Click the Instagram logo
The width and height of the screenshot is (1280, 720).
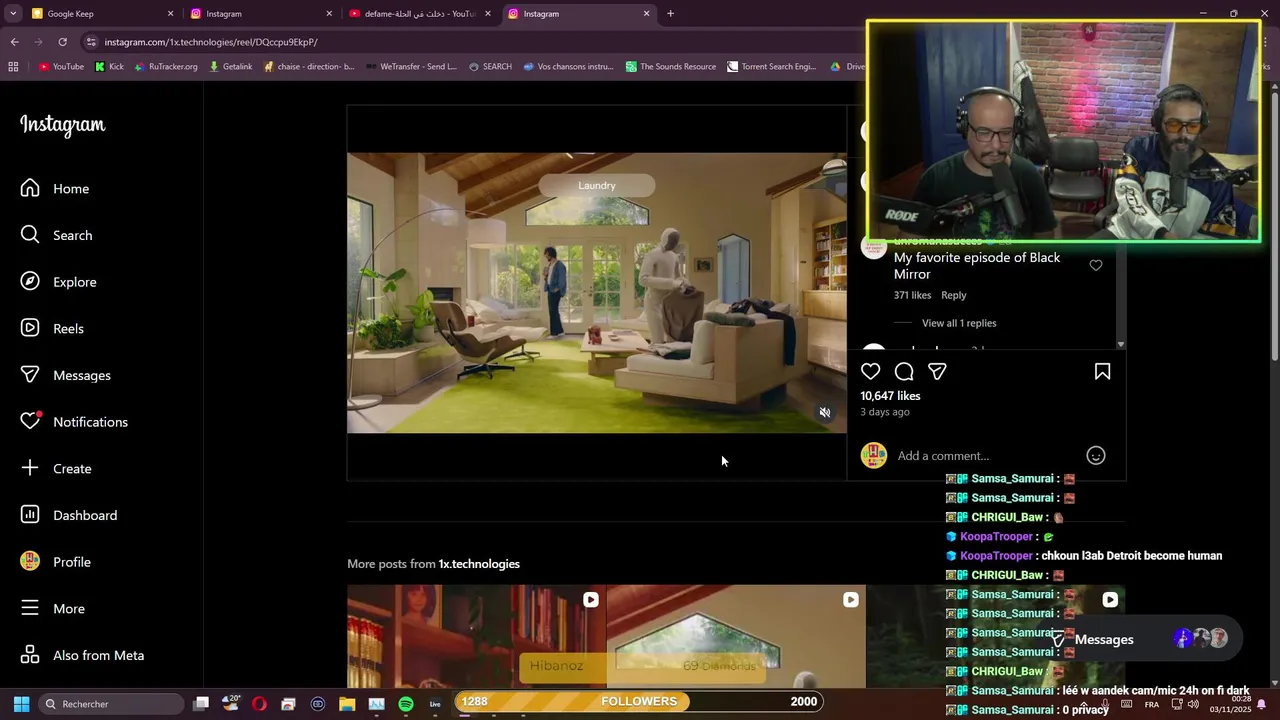coord(62,125)
